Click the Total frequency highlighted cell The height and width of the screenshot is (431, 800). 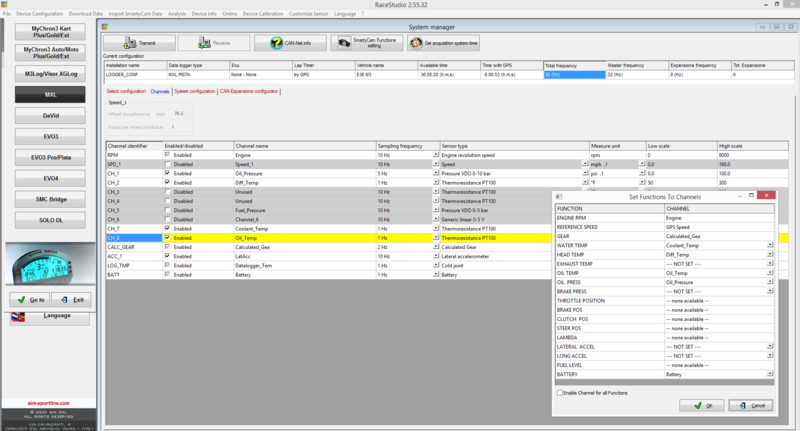[x=574, y=74]
